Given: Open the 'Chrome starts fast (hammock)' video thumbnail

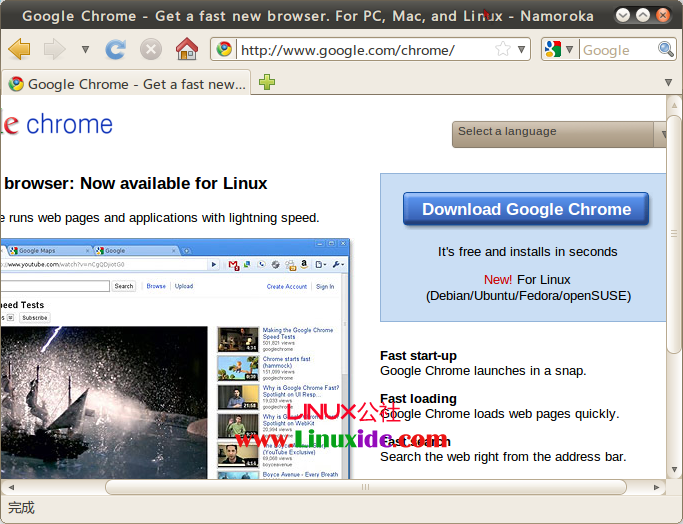Looking at the screenshot, I should (x=238, y=368).
